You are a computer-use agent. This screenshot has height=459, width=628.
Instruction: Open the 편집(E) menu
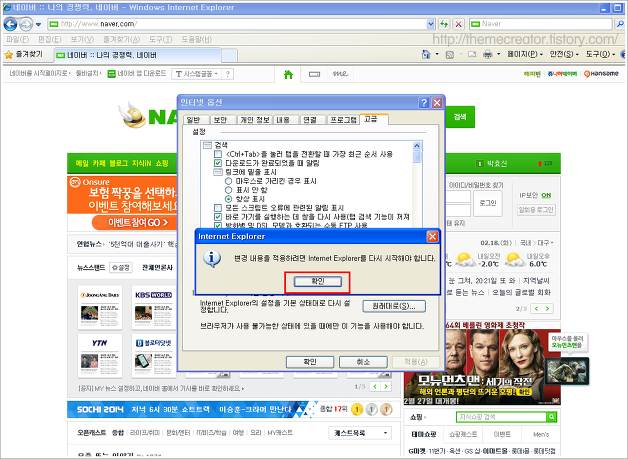pyautogui.click(x=50, y=39)
